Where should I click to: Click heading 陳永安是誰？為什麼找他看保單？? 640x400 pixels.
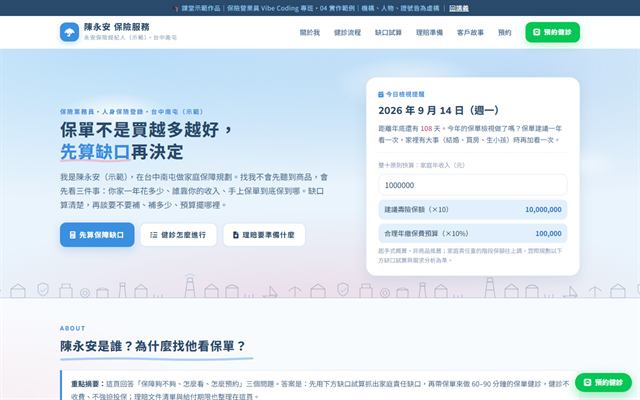point(153,346)
